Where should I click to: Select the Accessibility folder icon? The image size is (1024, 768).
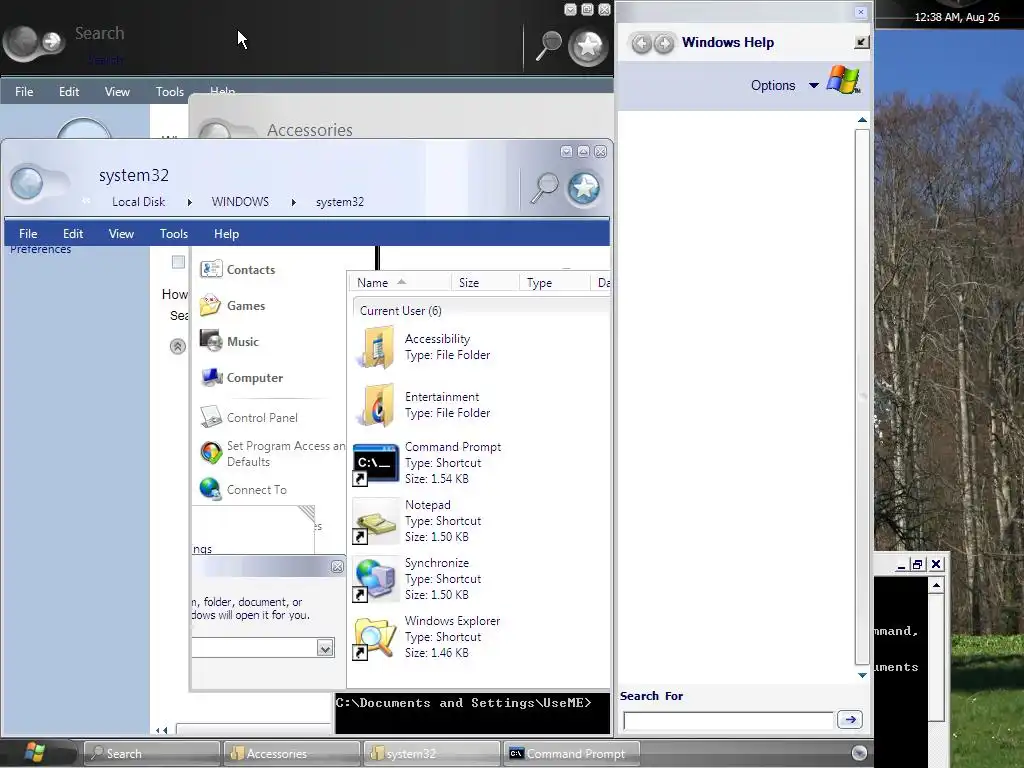376,347
